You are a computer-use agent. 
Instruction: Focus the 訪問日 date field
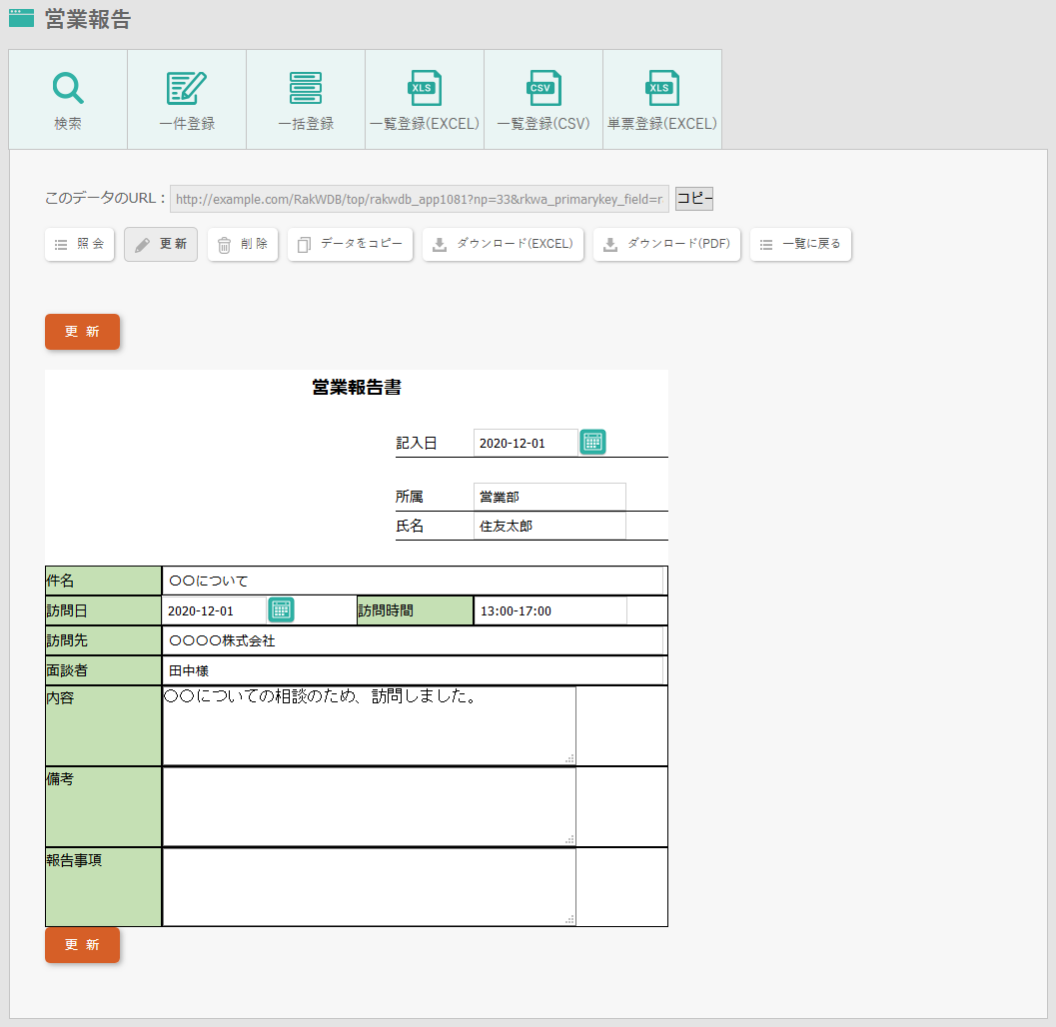click(x=214, y=611)
